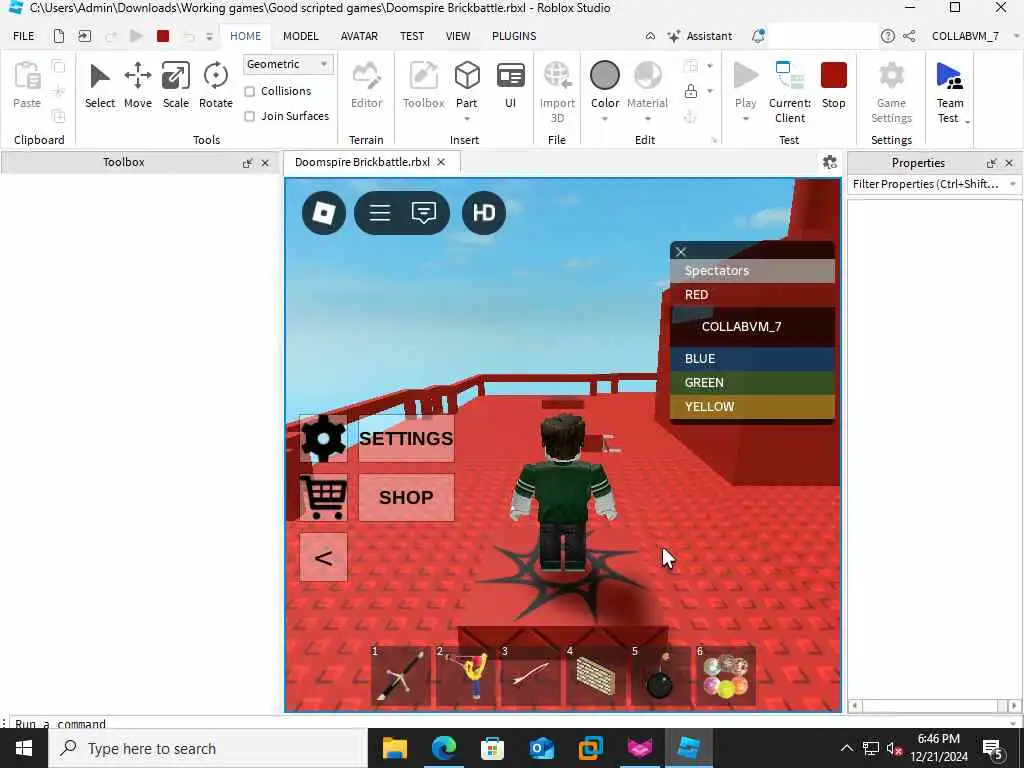This screenshot has height=768, width=1024.
Task: Expand the Team Test dropdown arrow
Action: click(x=967, y=121)
